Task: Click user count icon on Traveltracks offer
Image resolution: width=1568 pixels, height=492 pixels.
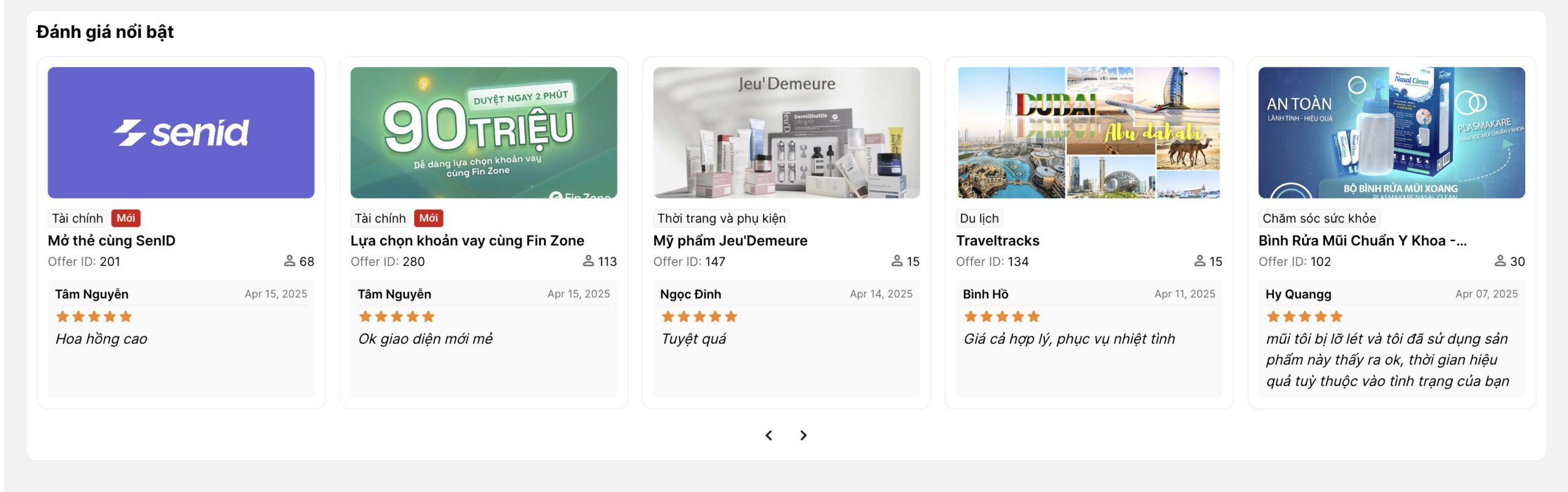Action: coord(1200,261)
